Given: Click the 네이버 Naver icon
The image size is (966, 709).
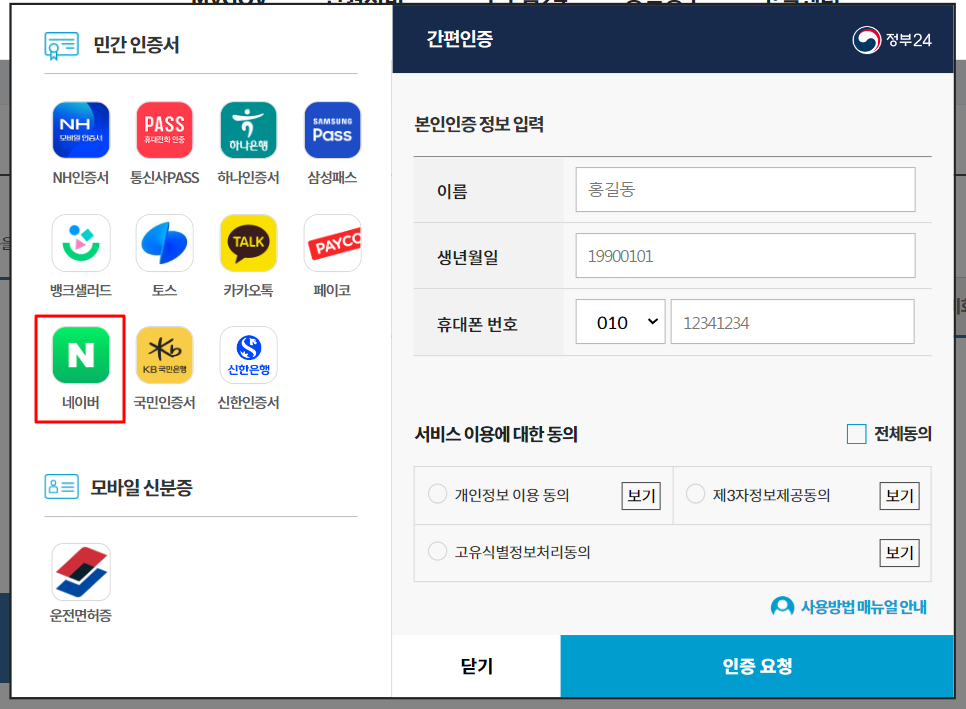Looking at the screenshot, I should point(81,355).
